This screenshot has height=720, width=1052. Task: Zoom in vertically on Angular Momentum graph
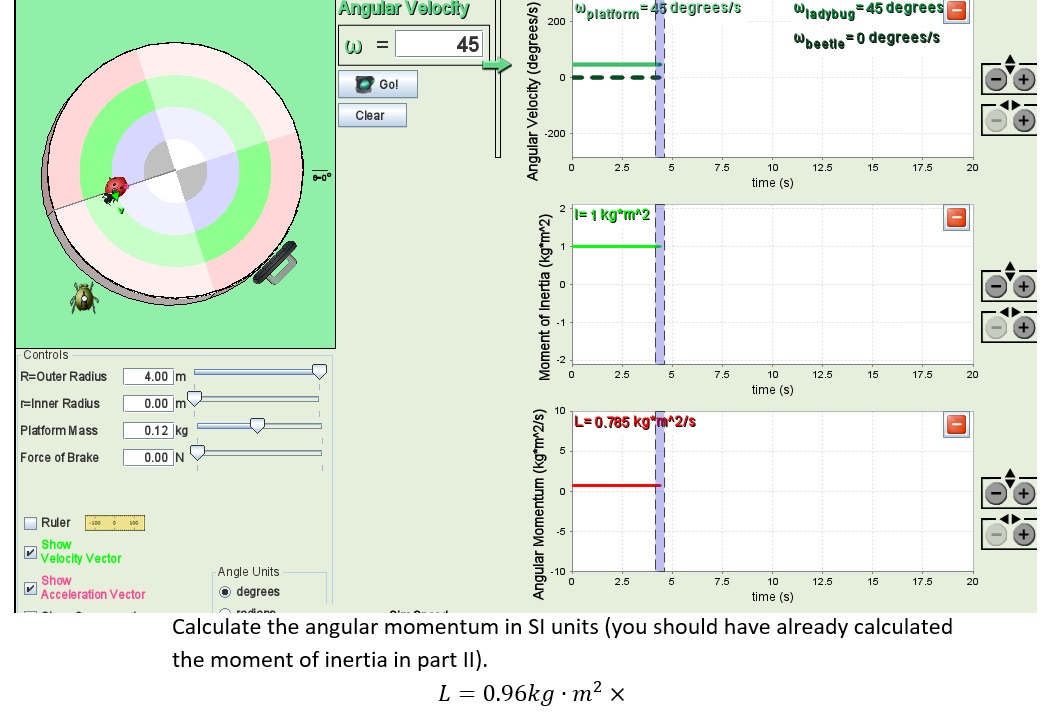tap(1023, 491)
